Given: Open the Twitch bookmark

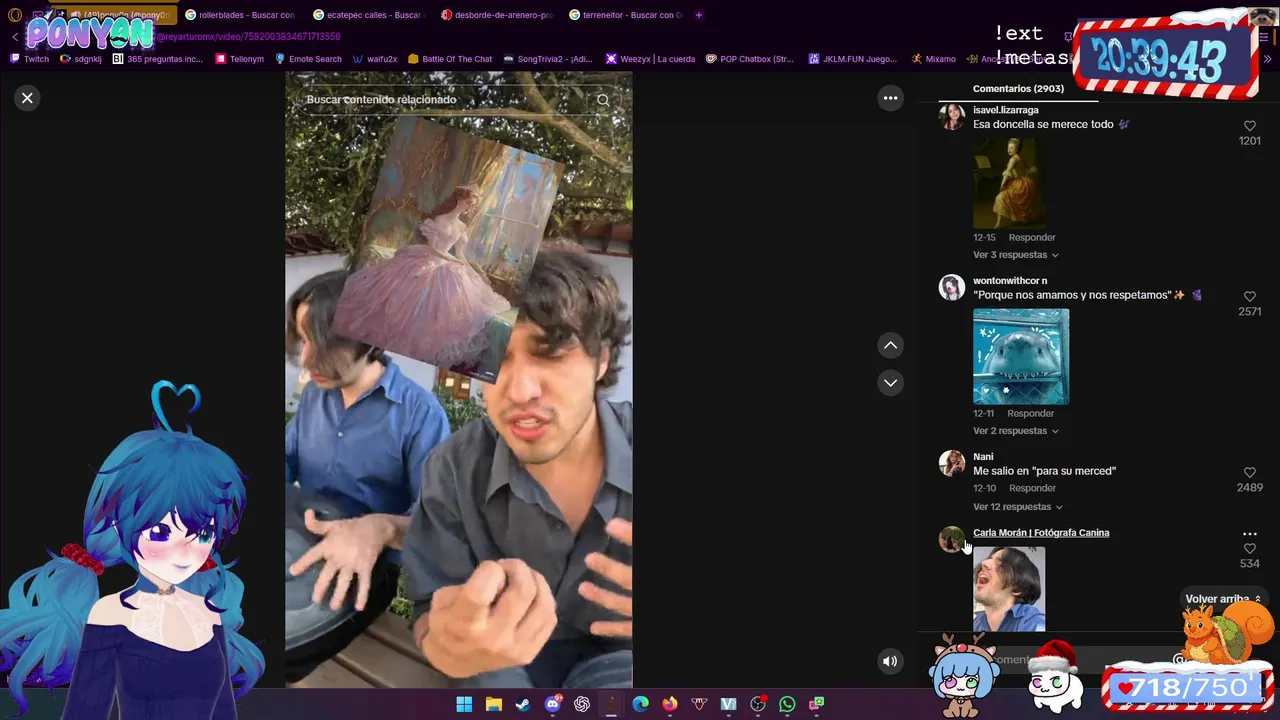Looking at the screenshot, I should [x=29, y=59].
